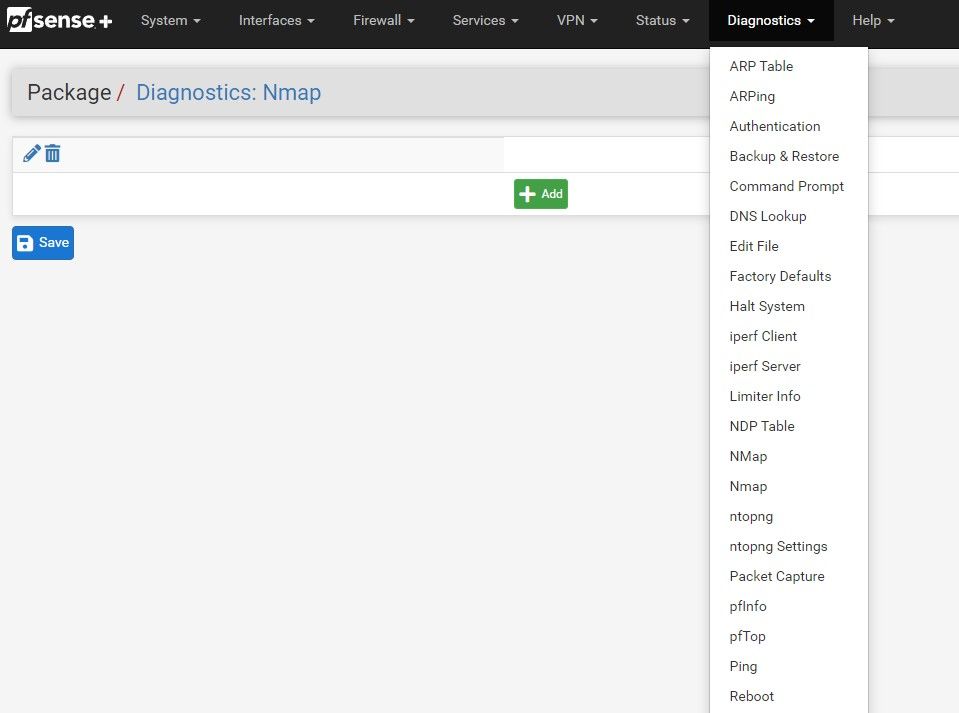959x713 pixels.
Task: Open the Interfaces dropdown menu
Action: point(276,20)
